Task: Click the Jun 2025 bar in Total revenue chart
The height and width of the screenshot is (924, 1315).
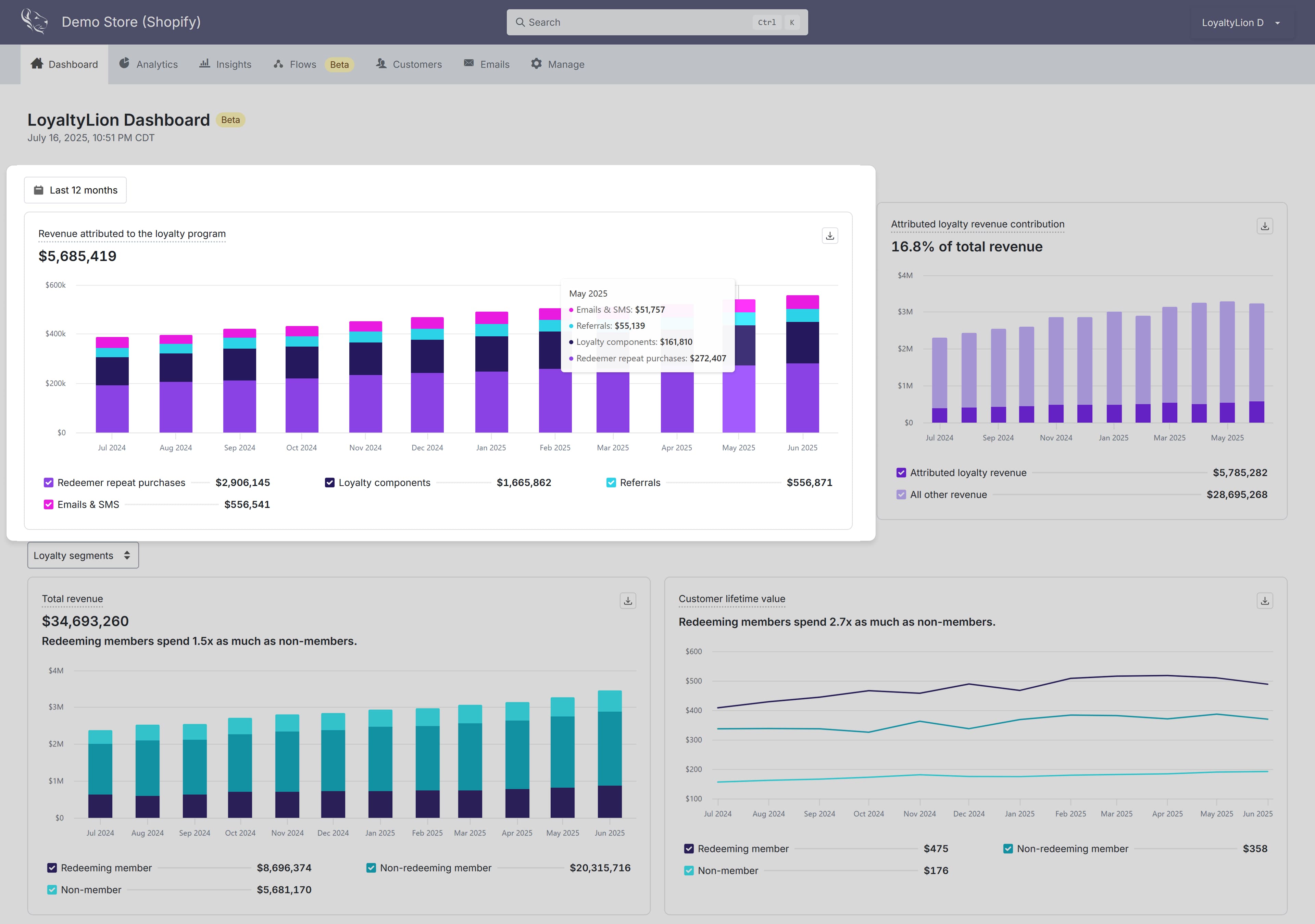Action: (610, 754)
